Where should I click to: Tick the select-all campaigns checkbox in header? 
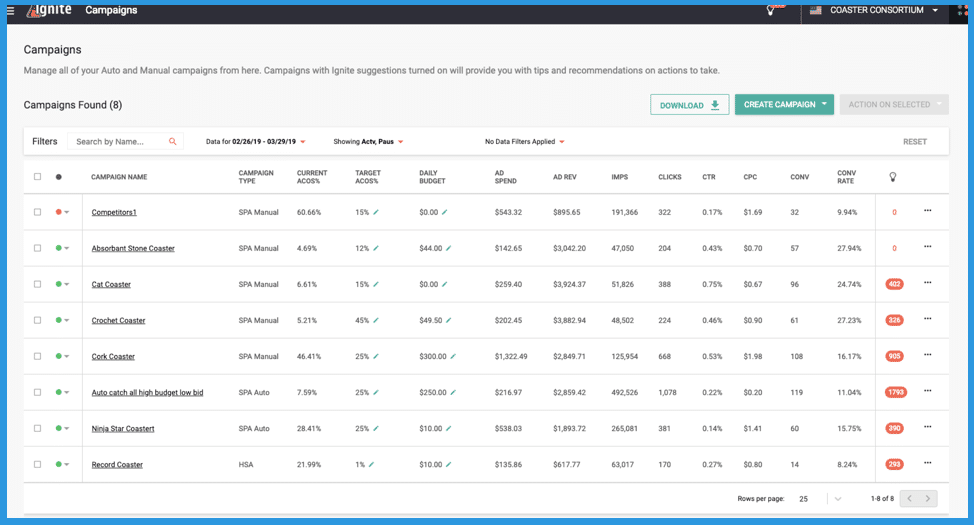pyautogui.click(x=37, y=176)
